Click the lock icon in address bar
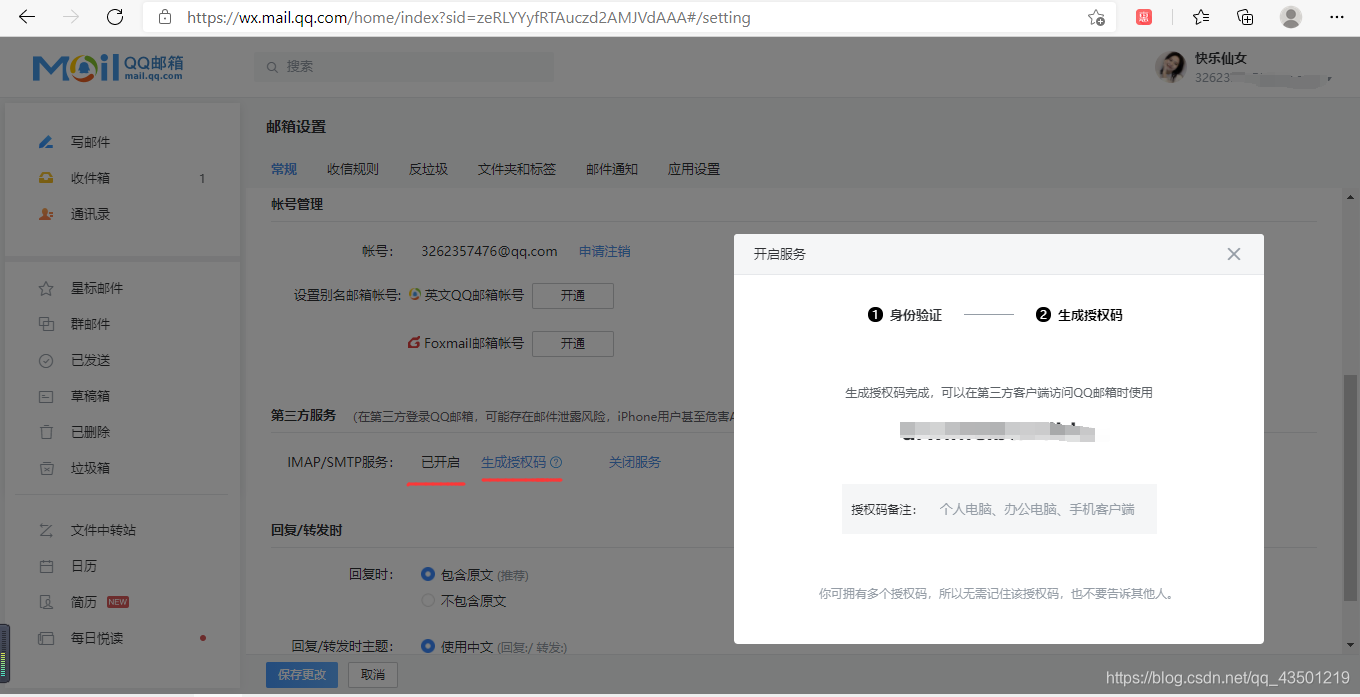Viewport: 1360px width, 697px height. pos(165,18)
